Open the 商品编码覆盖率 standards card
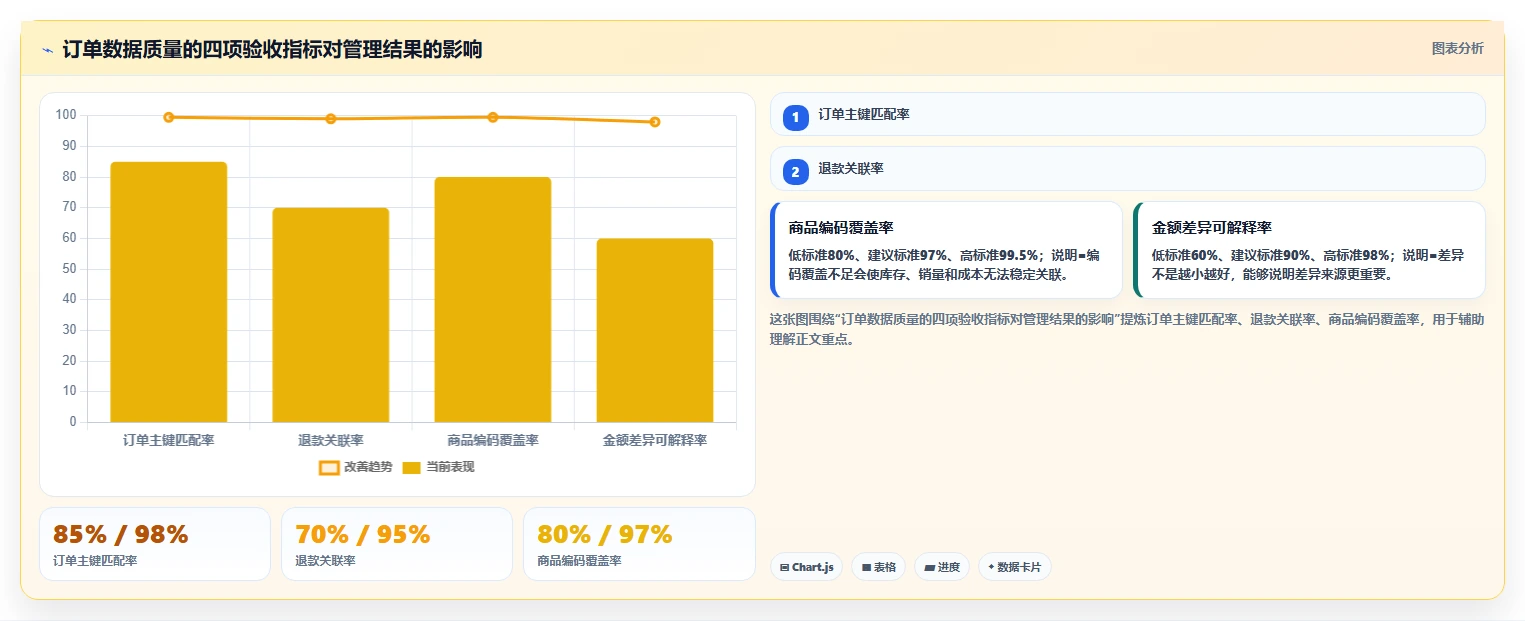 tap(946, 250)
